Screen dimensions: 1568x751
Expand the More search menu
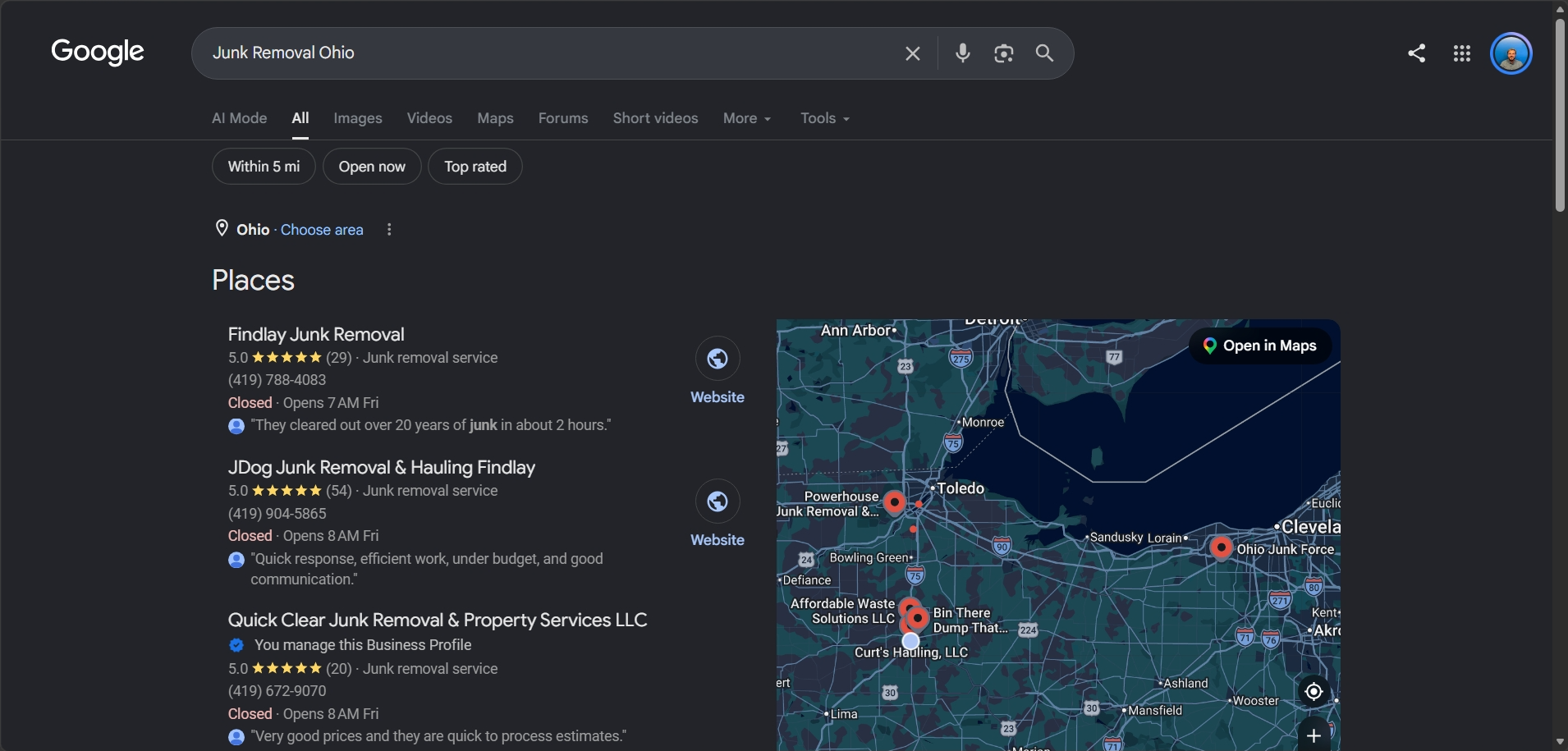coord(747,118)
